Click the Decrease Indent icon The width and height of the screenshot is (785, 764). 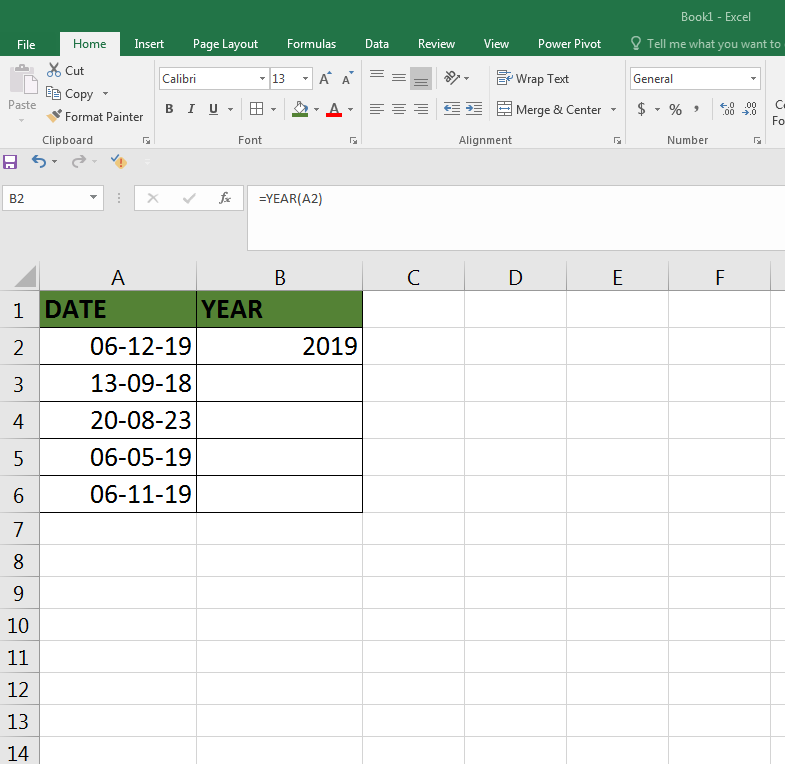point(452,109)
